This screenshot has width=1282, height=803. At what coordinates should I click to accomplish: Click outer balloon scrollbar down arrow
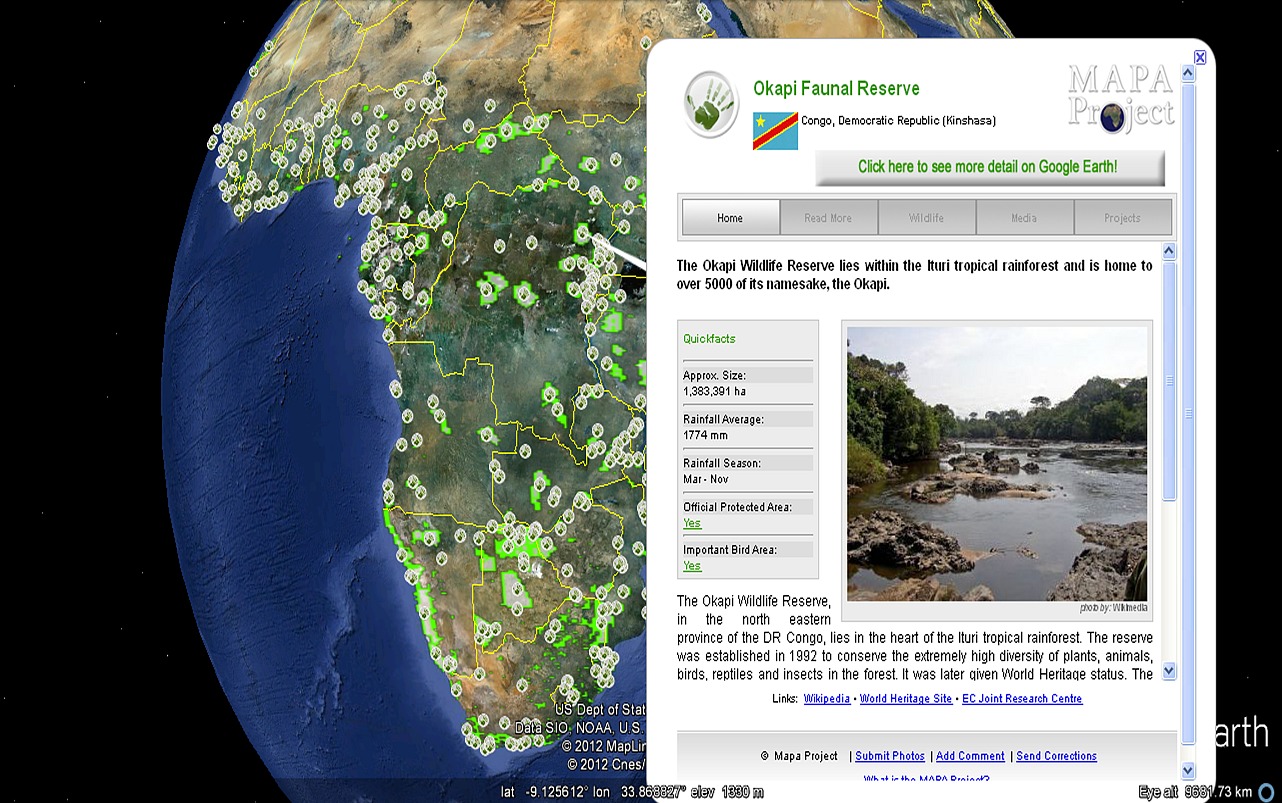coord(1188,770)
